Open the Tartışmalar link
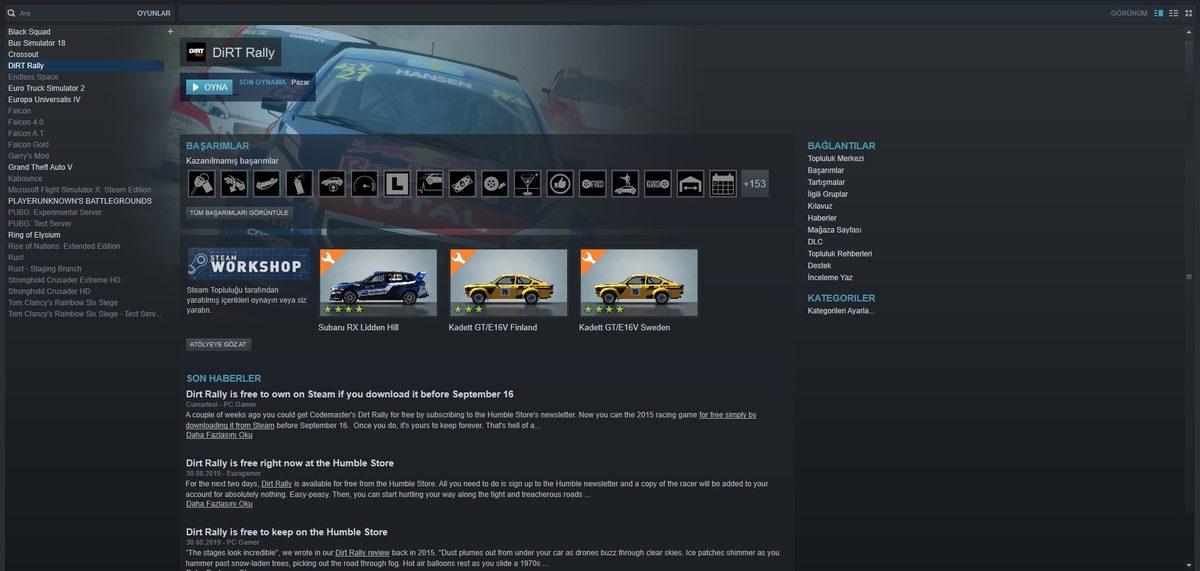The width and height of the screenshot is (1200, 571). coord(826,182)
